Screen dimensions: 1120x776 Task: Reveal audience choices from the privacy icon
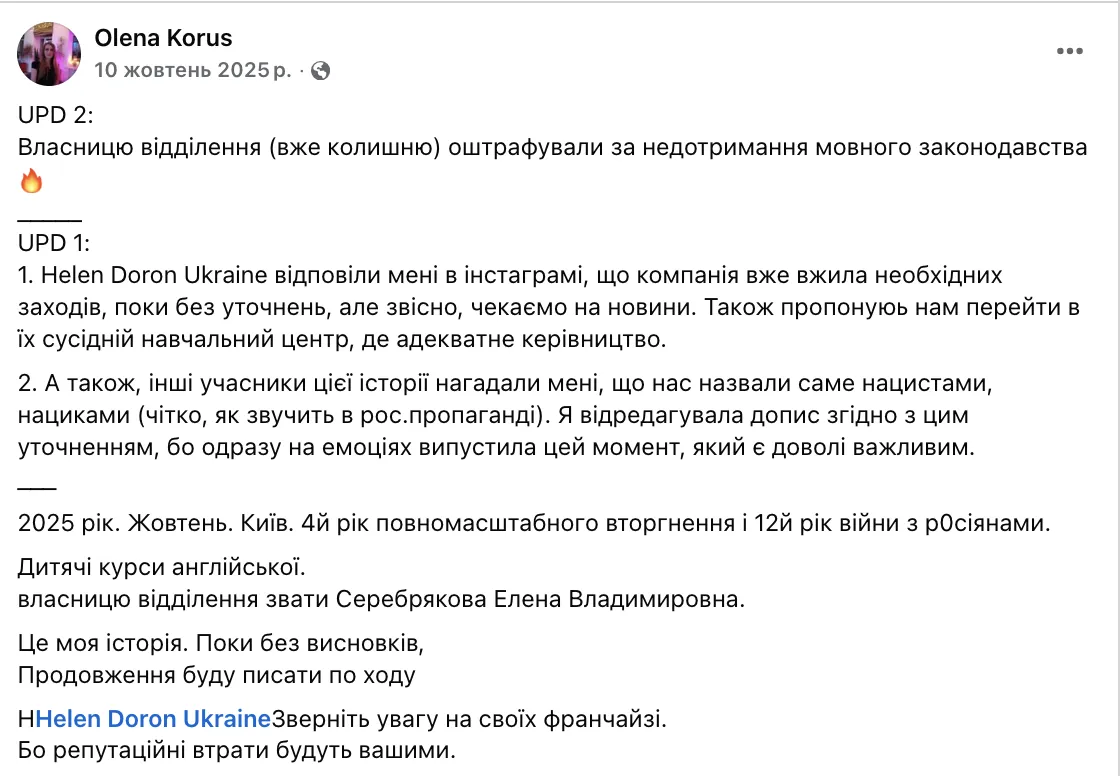pos(319,72)
